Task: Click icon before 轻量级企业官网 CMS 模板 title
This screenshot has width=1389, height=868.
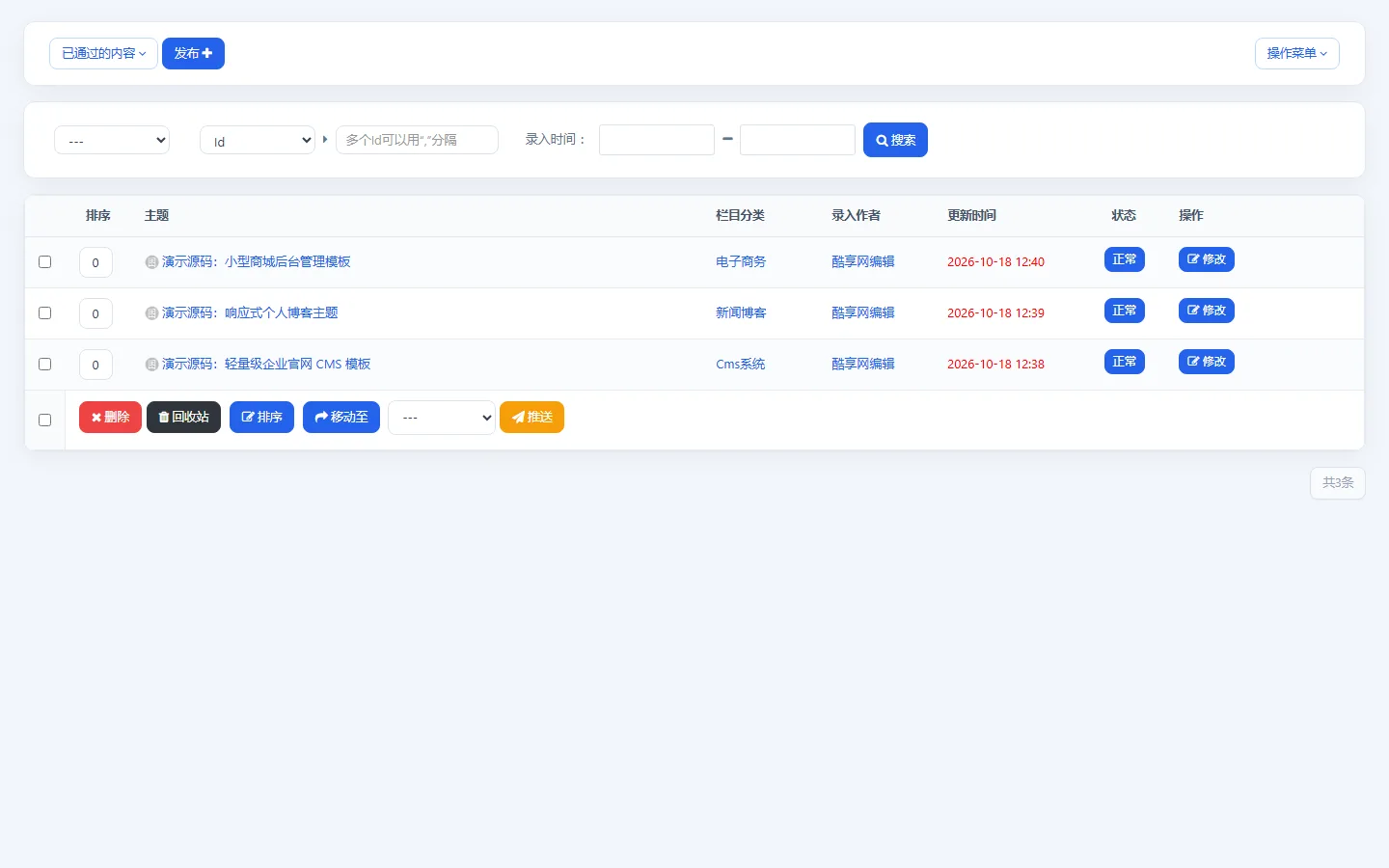Action: pyautogui.click(x=151, y=365)
